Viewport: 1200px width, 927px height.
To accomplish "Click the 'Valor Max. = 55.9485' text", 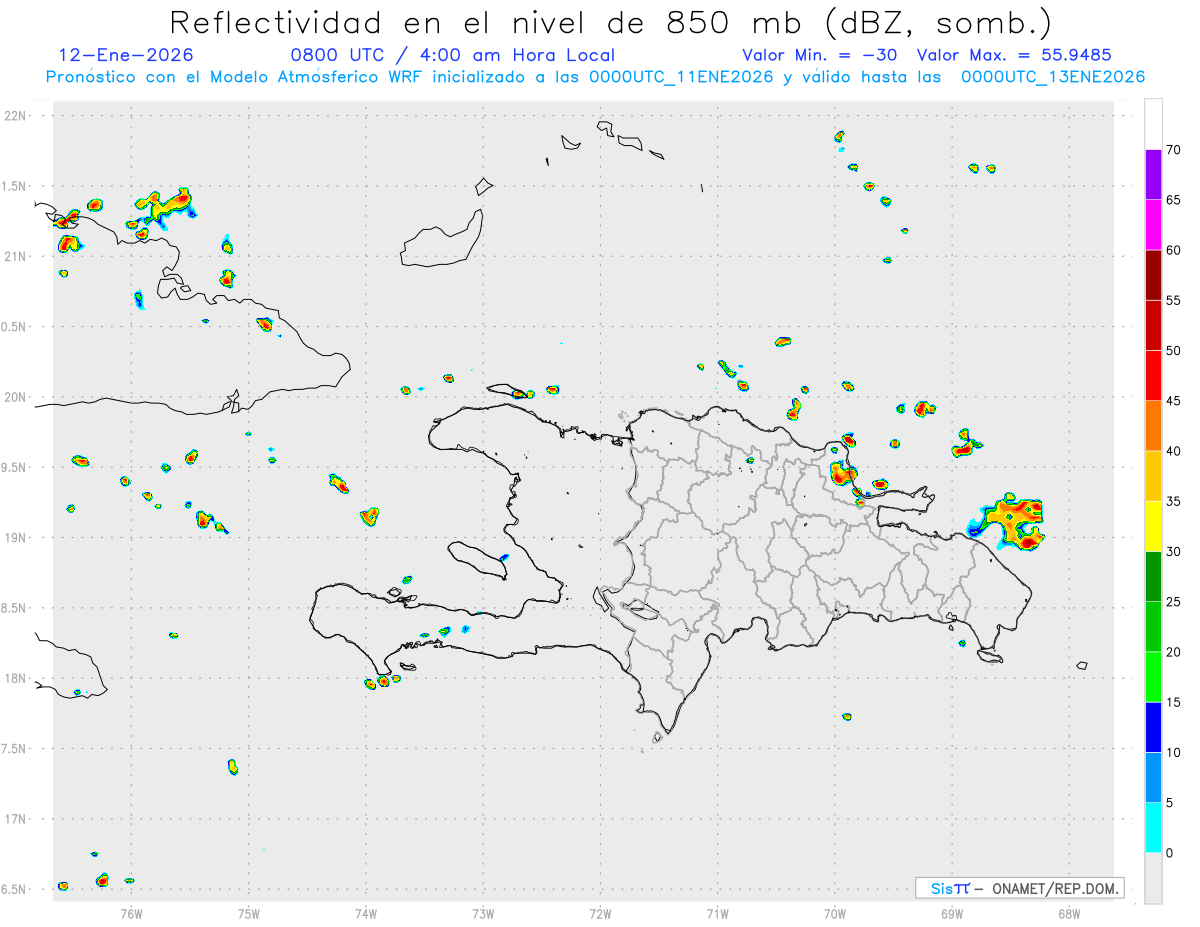I will click(1014, 55).
